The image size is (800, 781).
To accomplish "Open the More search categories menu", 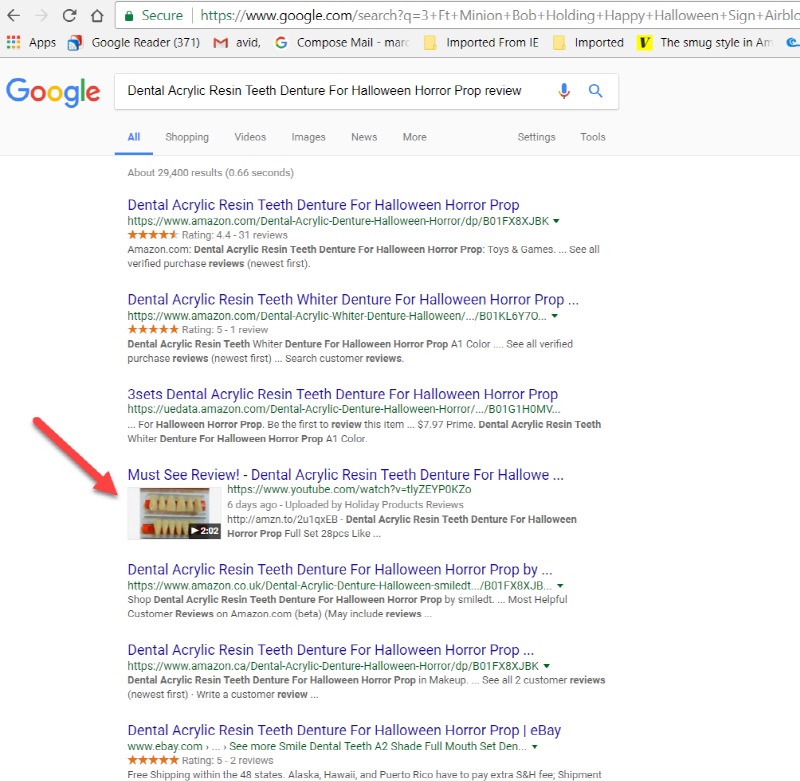I will tap(414, 137).
